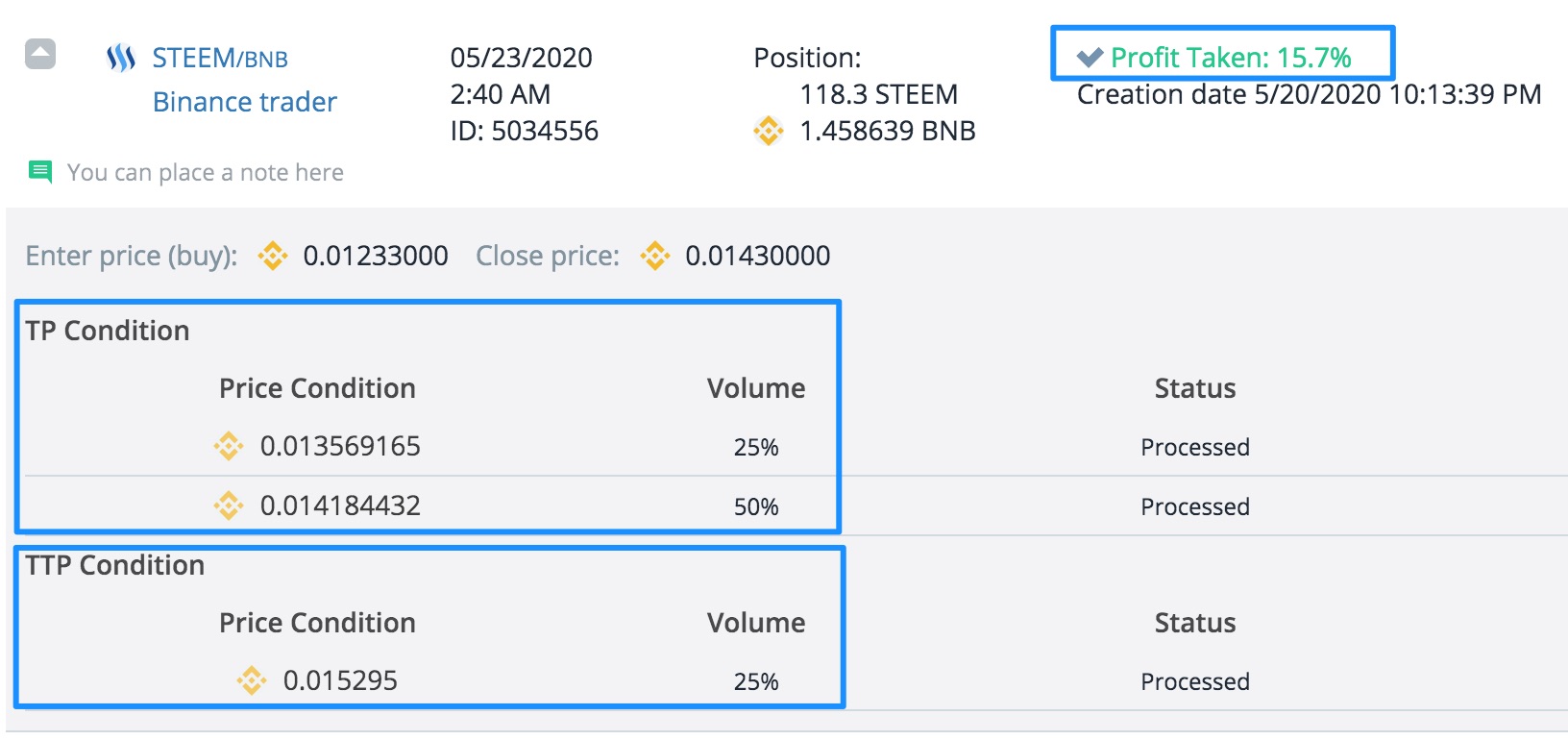Click the TTP Condition section heading
The height and width of the screenshot is (740, 1568).
click(x=115, y=565)
